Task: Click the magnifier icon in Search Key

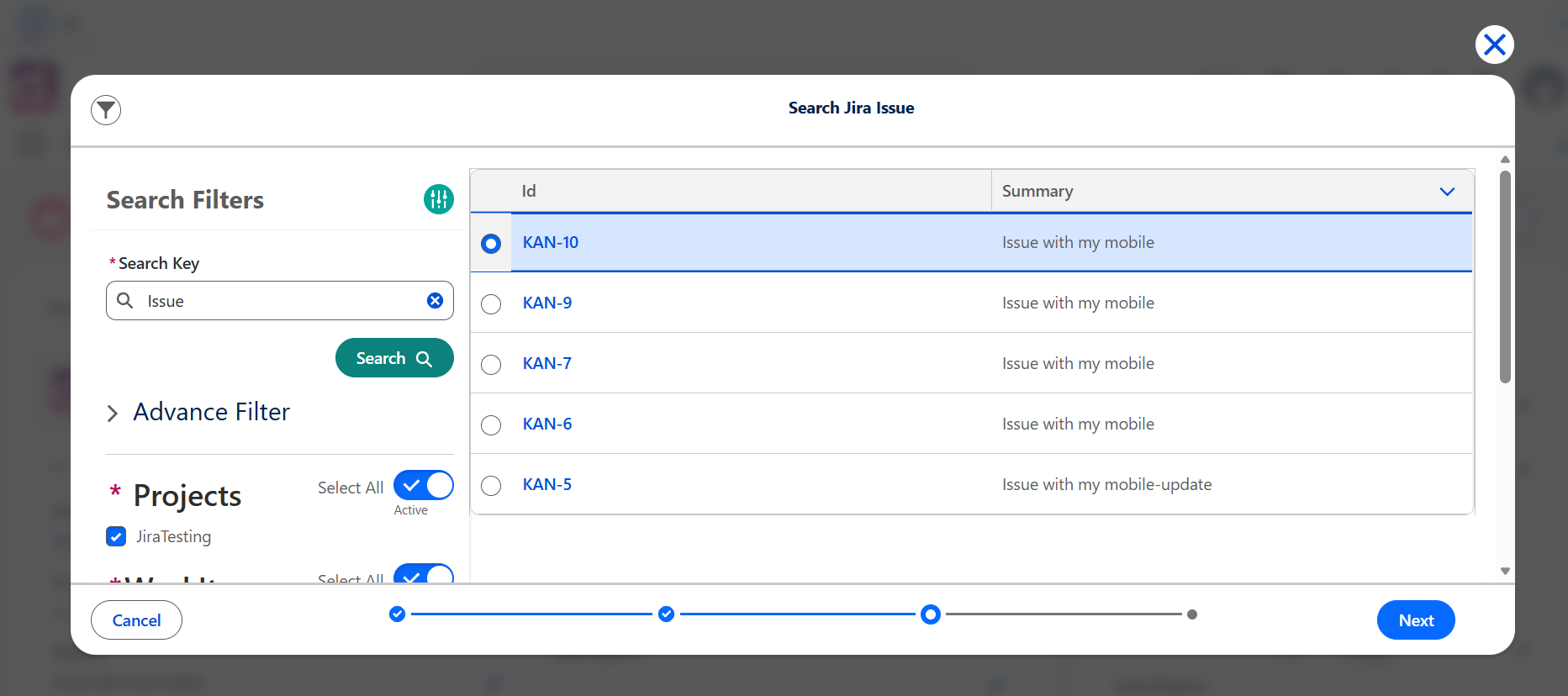Action: point(124,300)
